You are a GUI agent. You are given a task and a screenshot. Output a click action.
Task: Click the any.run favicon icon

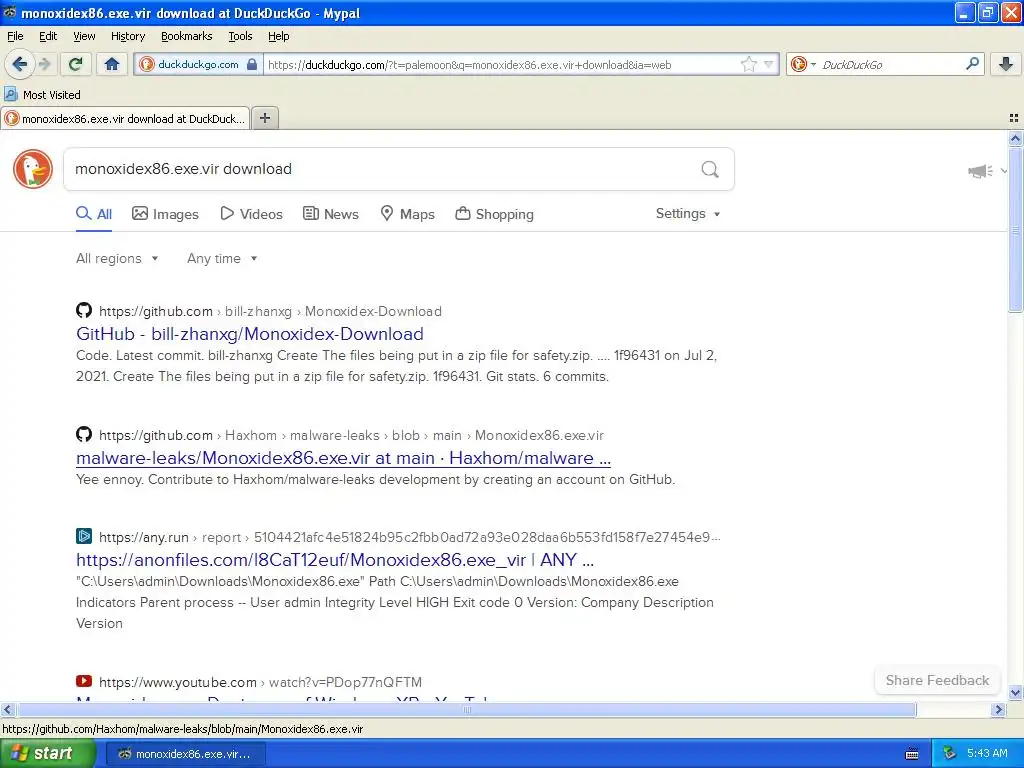pyautogui.click(x=84, y=536)
